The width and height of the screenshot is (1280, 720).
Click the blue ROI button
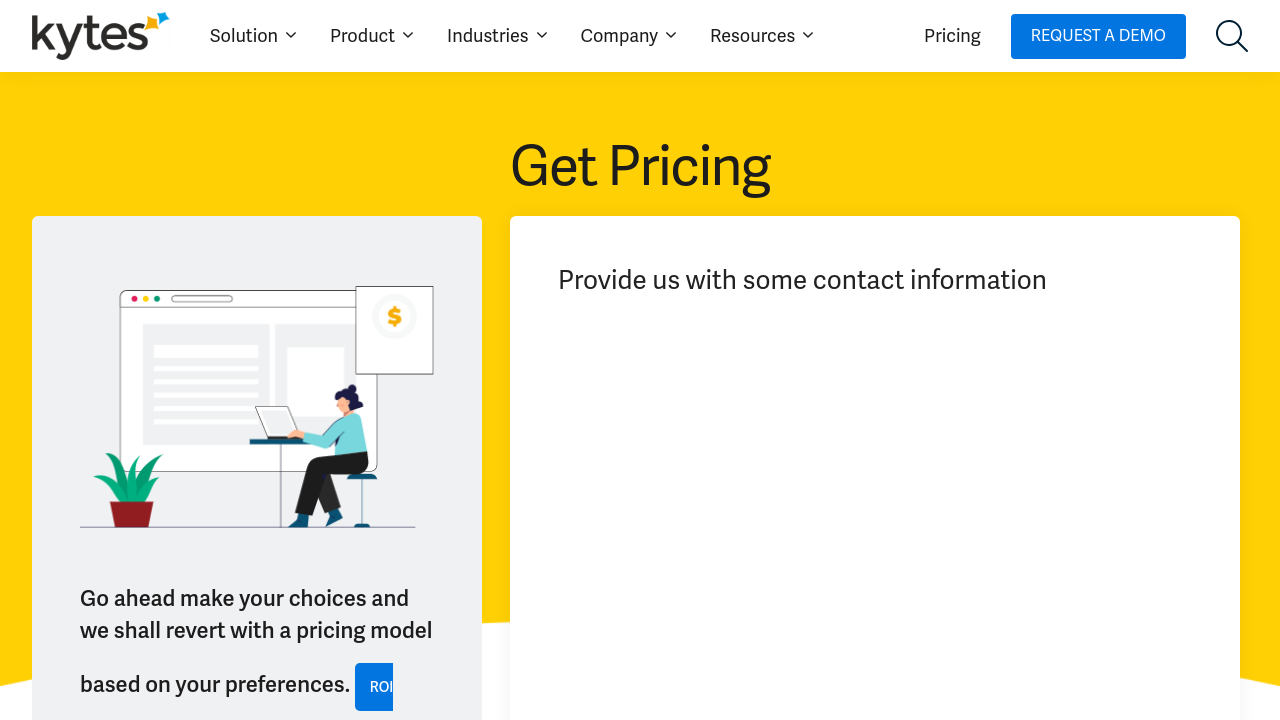point(375,687)
